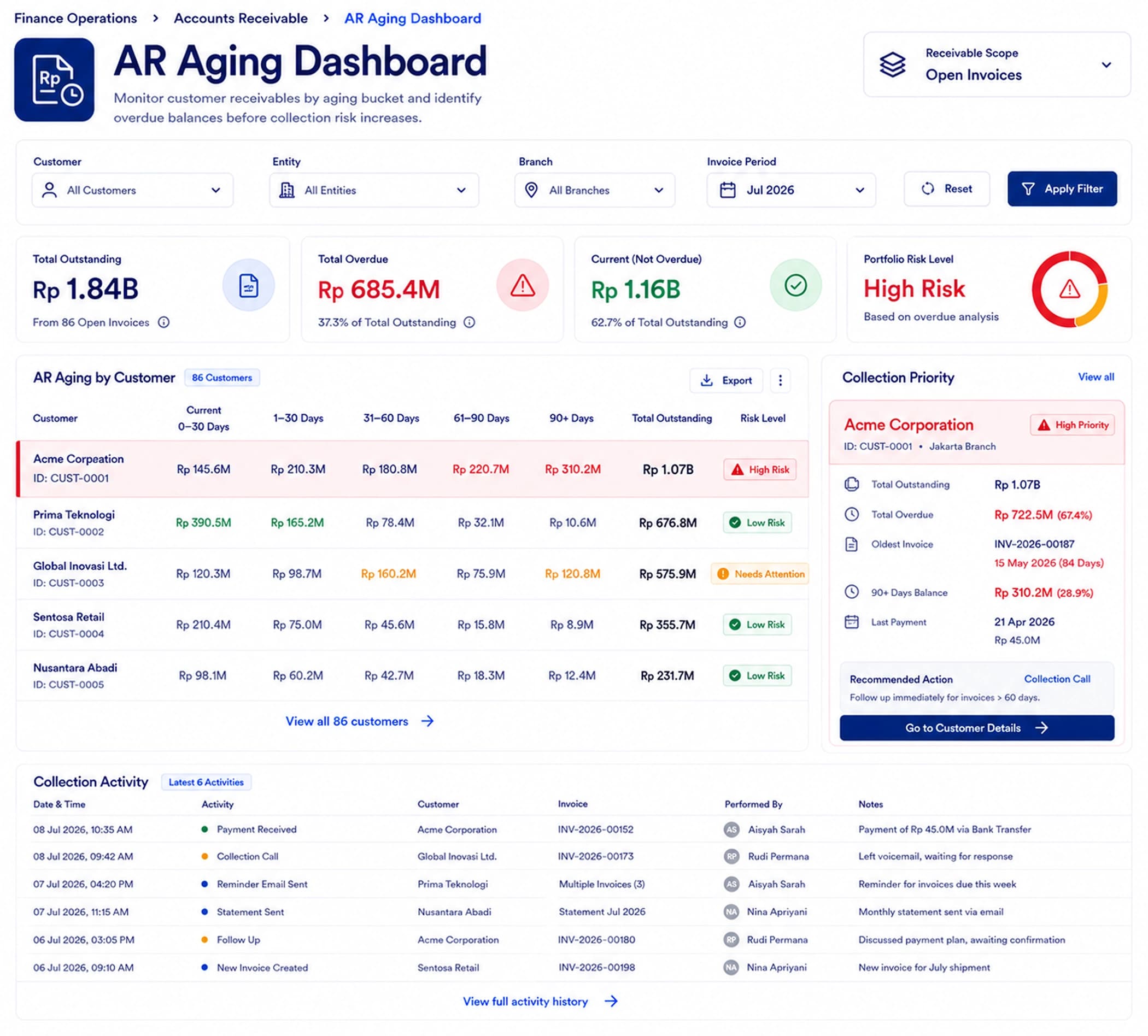Export the AR Aging table
This screenshot has height=1036, width=1148.
pyautogui.click(x=726, y=380)
